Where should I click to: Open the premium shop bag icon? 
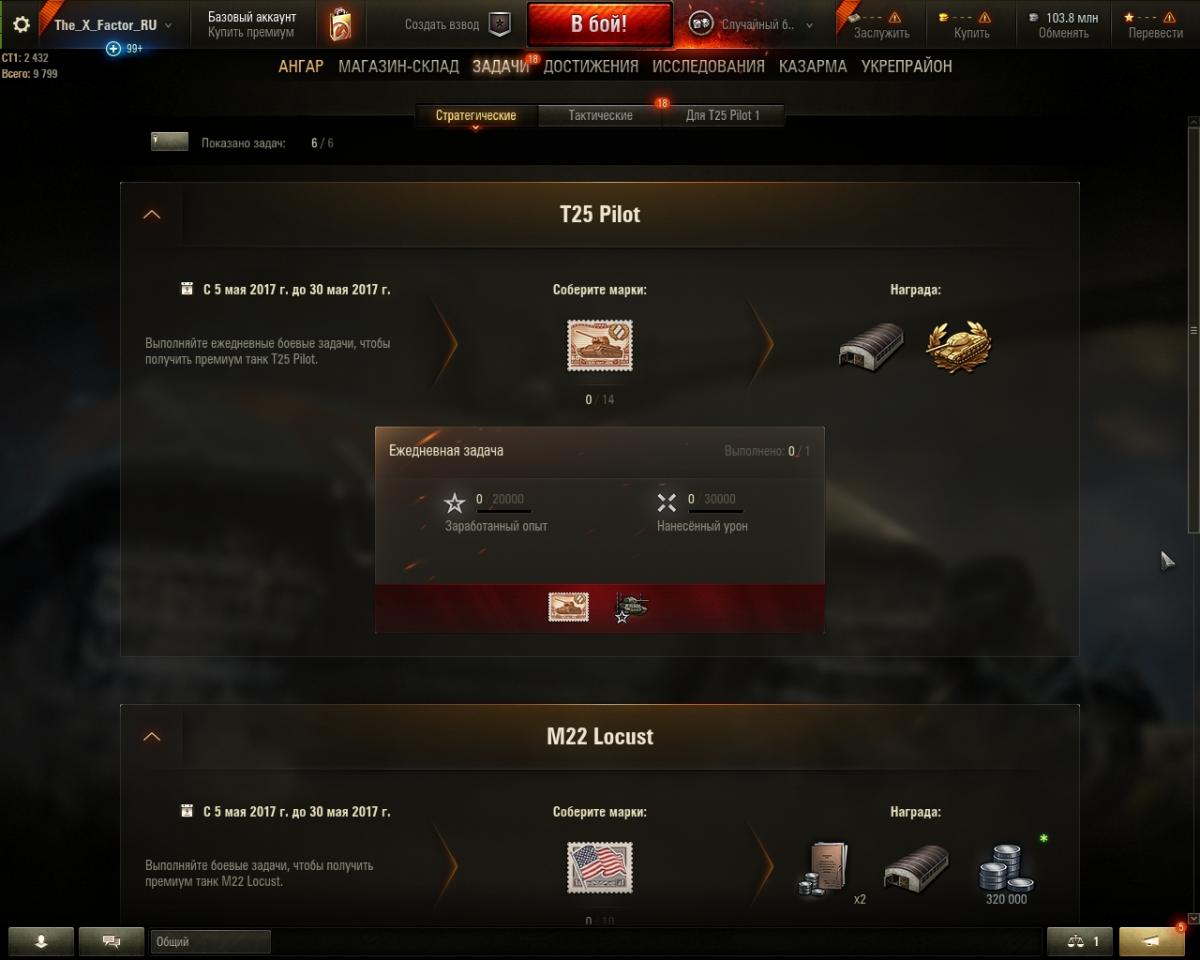(x=340, y=25)
